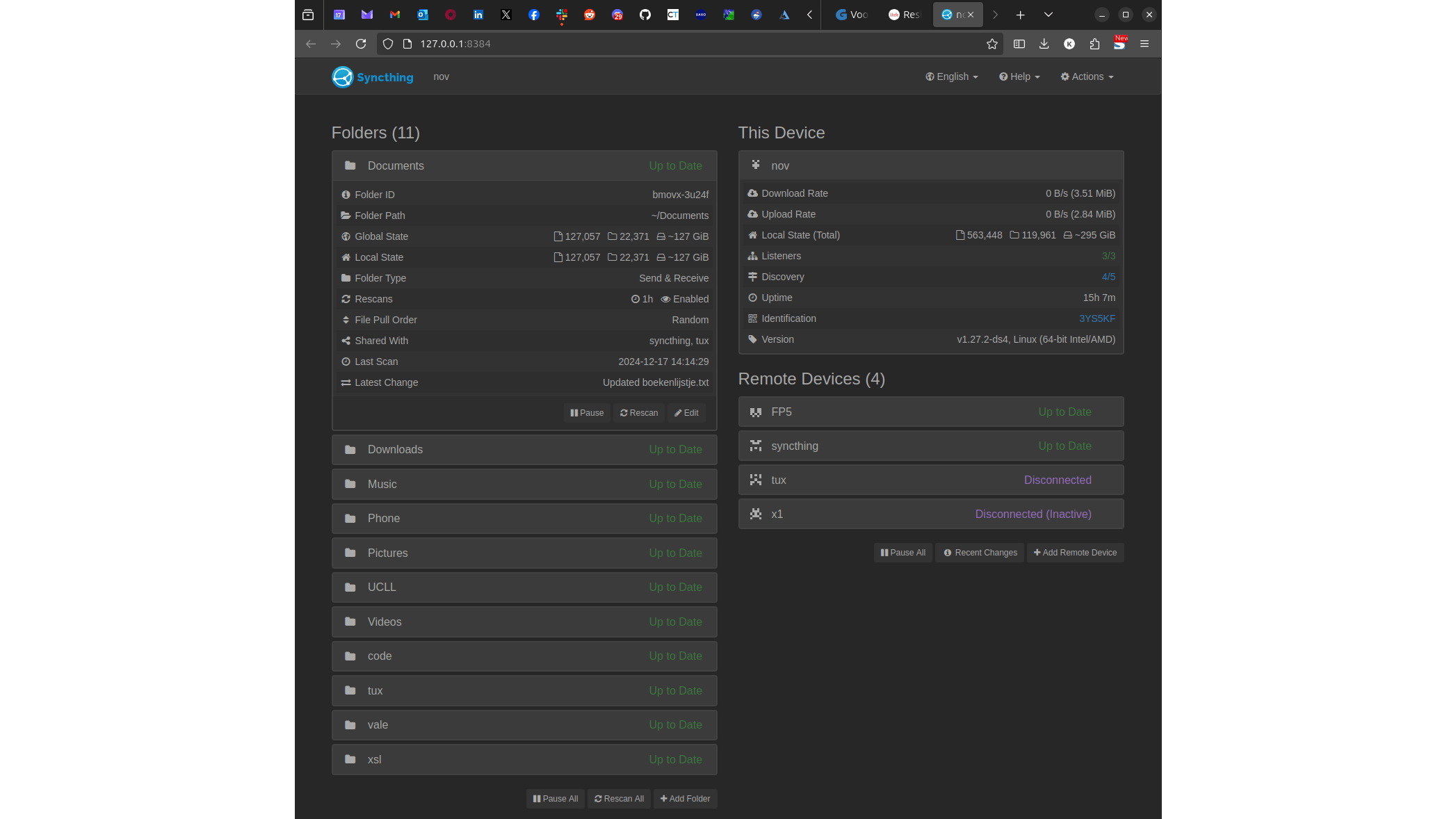Switch to the Voo browser tab
The height and width of the screenshot is (819, 1456).
tap(852, 15)
